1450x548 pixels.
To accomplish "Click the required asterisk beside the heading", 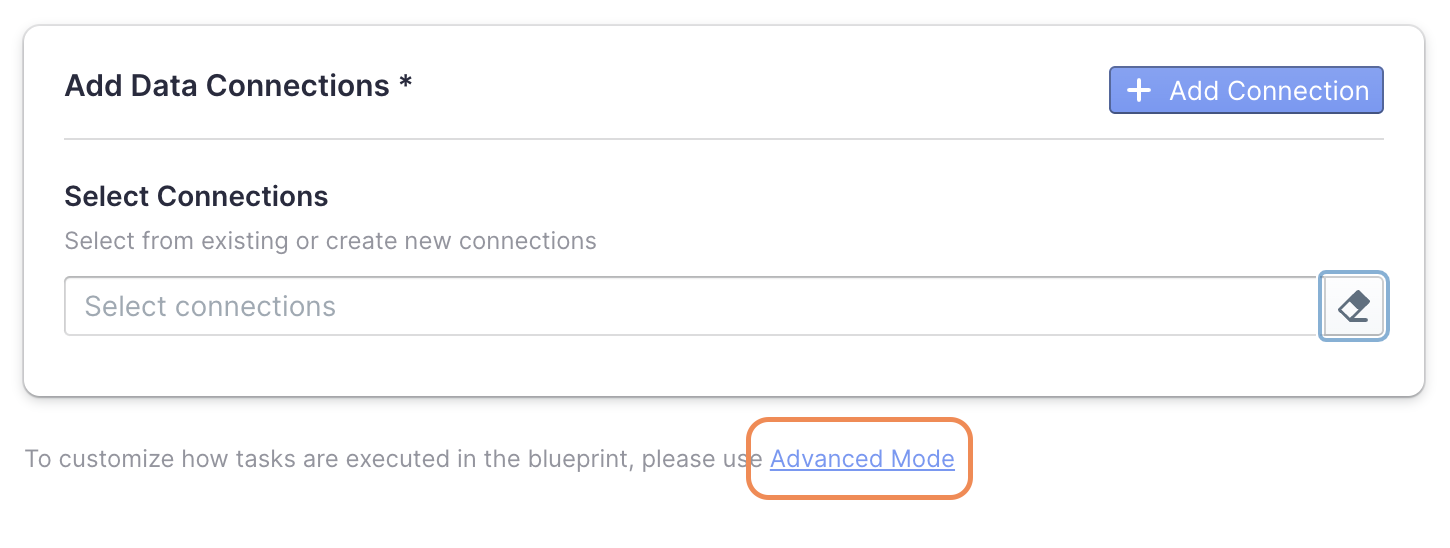I will [x=405, y=84].
